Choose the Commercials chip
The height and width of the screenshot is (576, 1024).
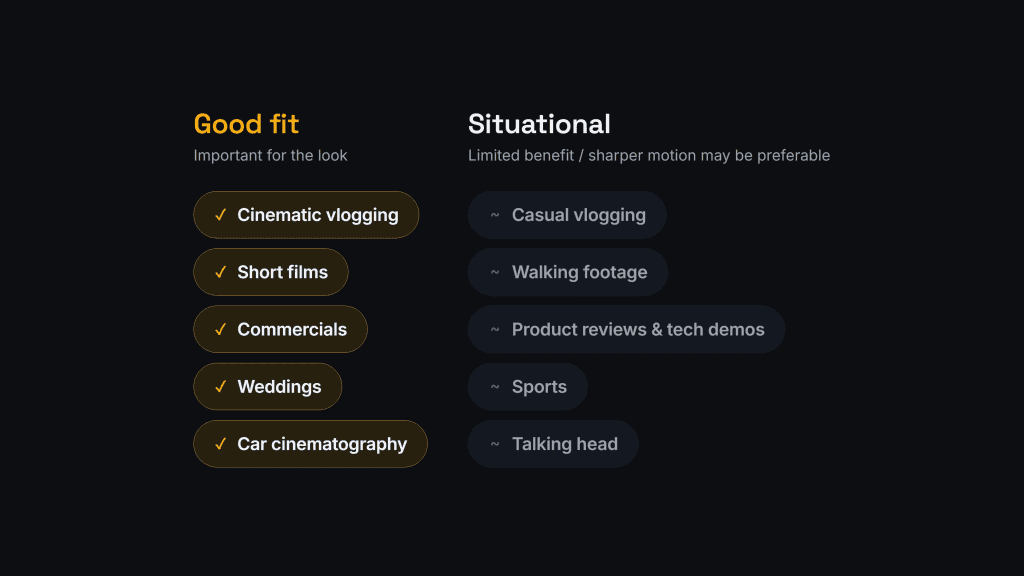[281, 329]
